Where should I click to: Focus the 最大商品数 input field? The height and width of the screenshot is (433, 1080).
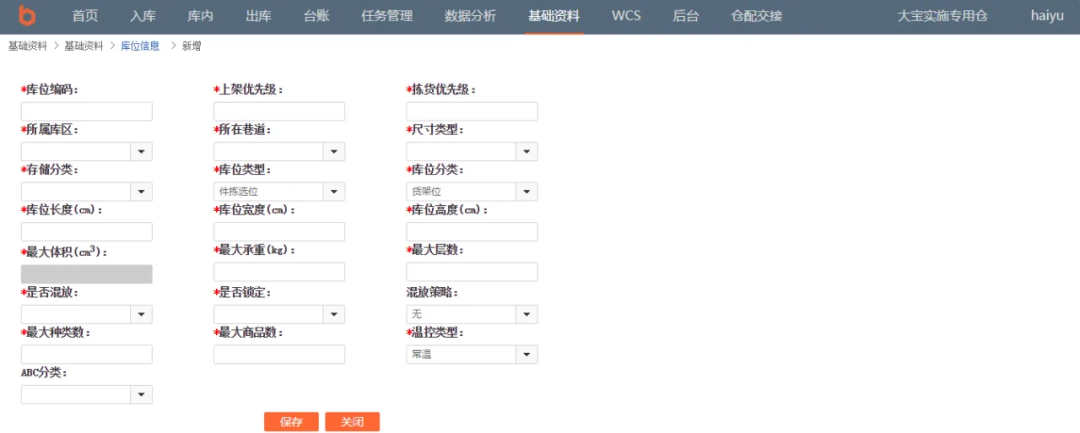(x=279, y=355)
